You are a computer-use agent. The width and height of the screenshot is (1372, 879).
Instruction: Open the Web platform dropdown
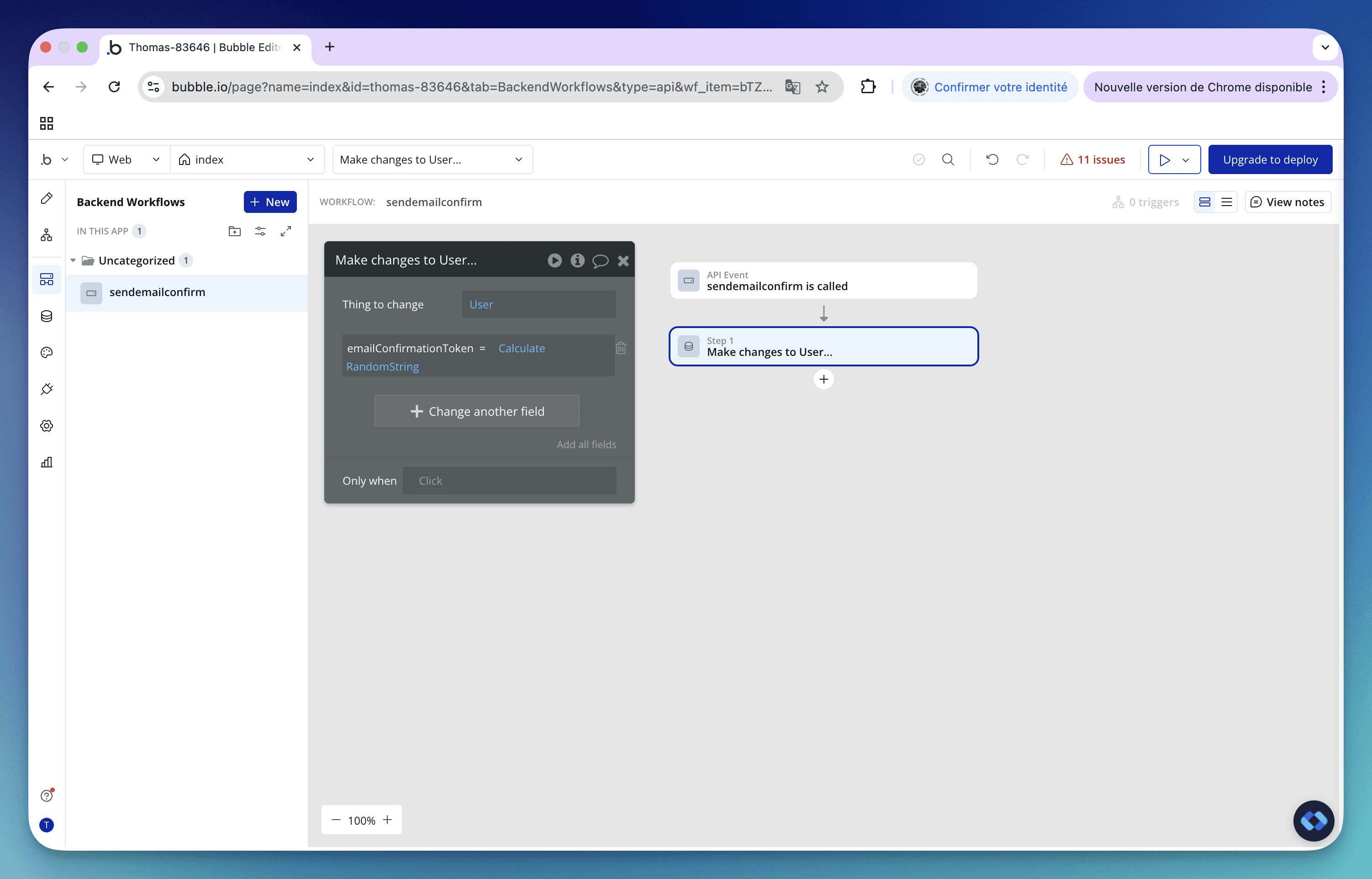click(127, 160)
